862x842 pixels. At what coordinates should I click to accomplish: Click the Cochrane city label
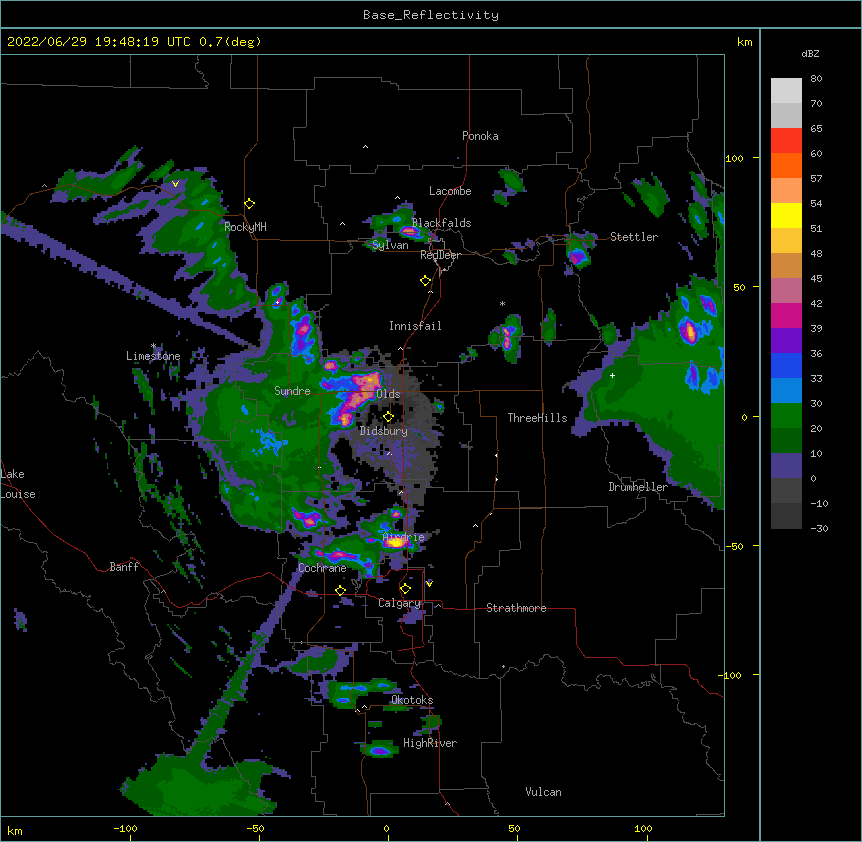click(322, 568)
